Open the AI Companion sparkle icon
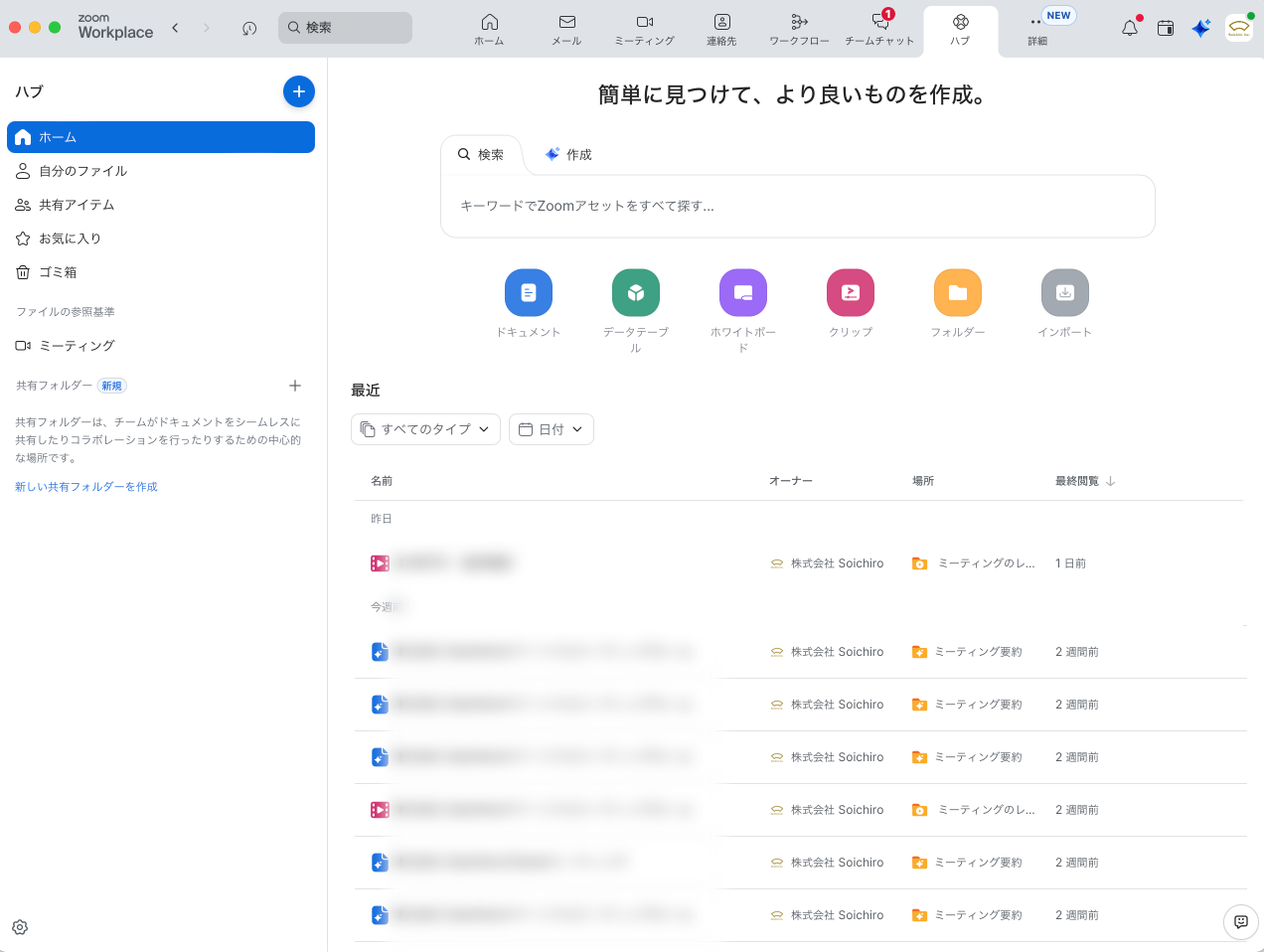Screen dimensions: 1264x952 pyautogui.click(x=1200, y=29)
